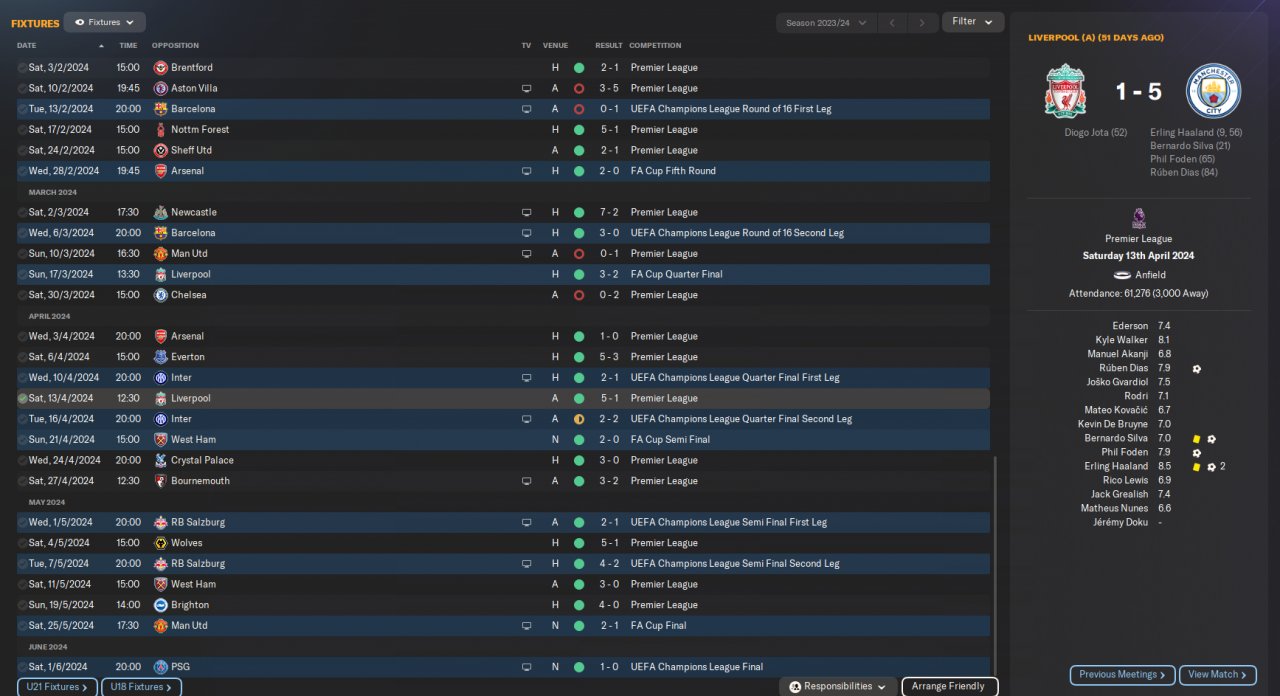Image resolution: width=1280 pixels, height=696 pixels.
Task: Select UEFA Champions League Semi Final First Leg row
Action: [x=503, y=522]
